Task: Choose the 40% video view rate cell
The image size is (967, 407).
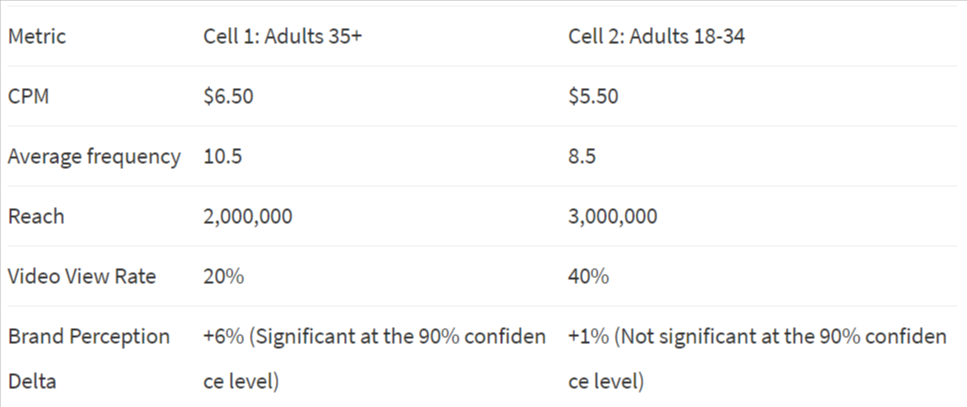Action: coord(588,277)
